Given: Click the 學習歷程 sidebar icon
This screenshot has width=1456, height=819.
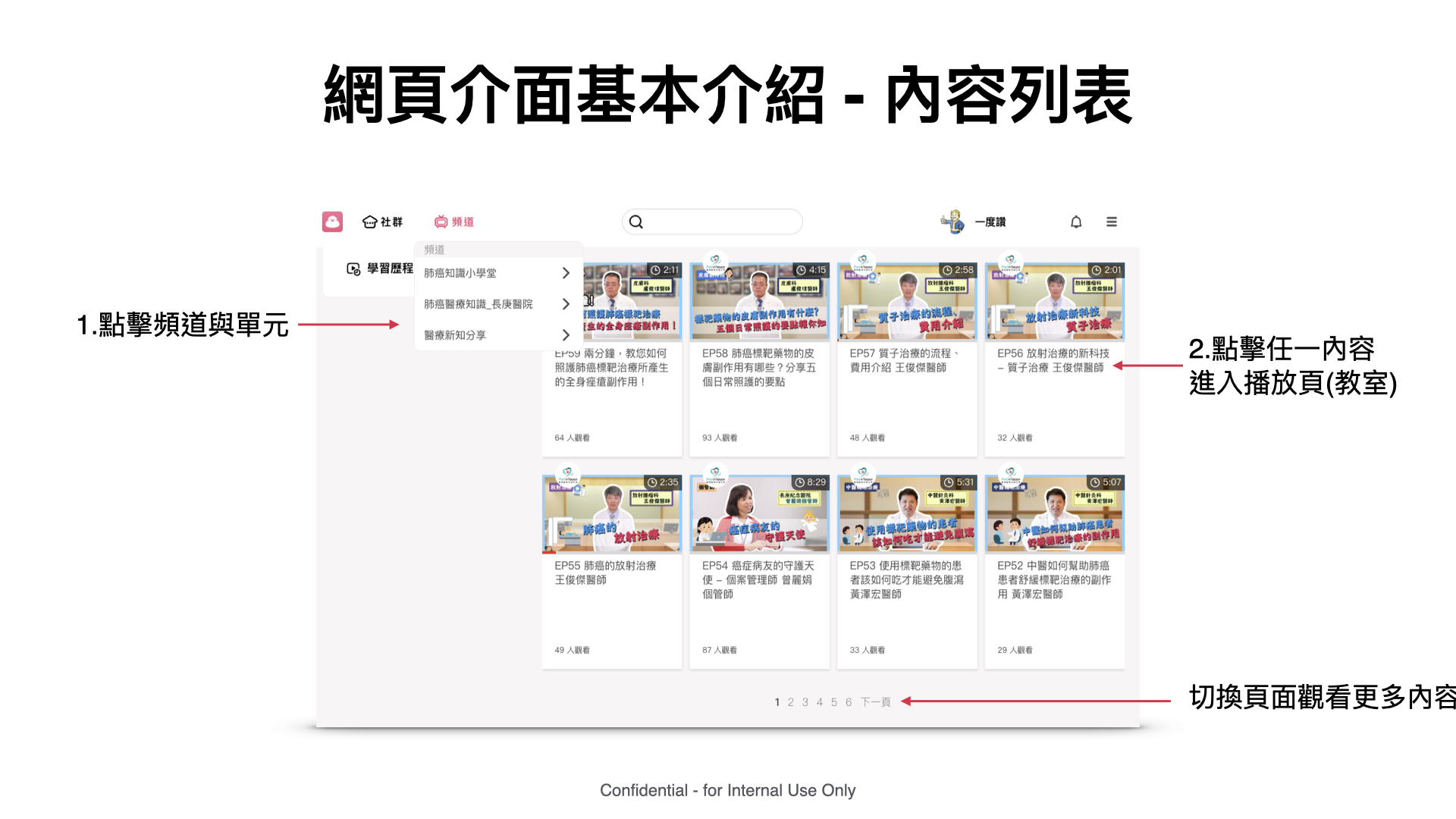Looking at the screenshot, I should (x=353, y=268).
